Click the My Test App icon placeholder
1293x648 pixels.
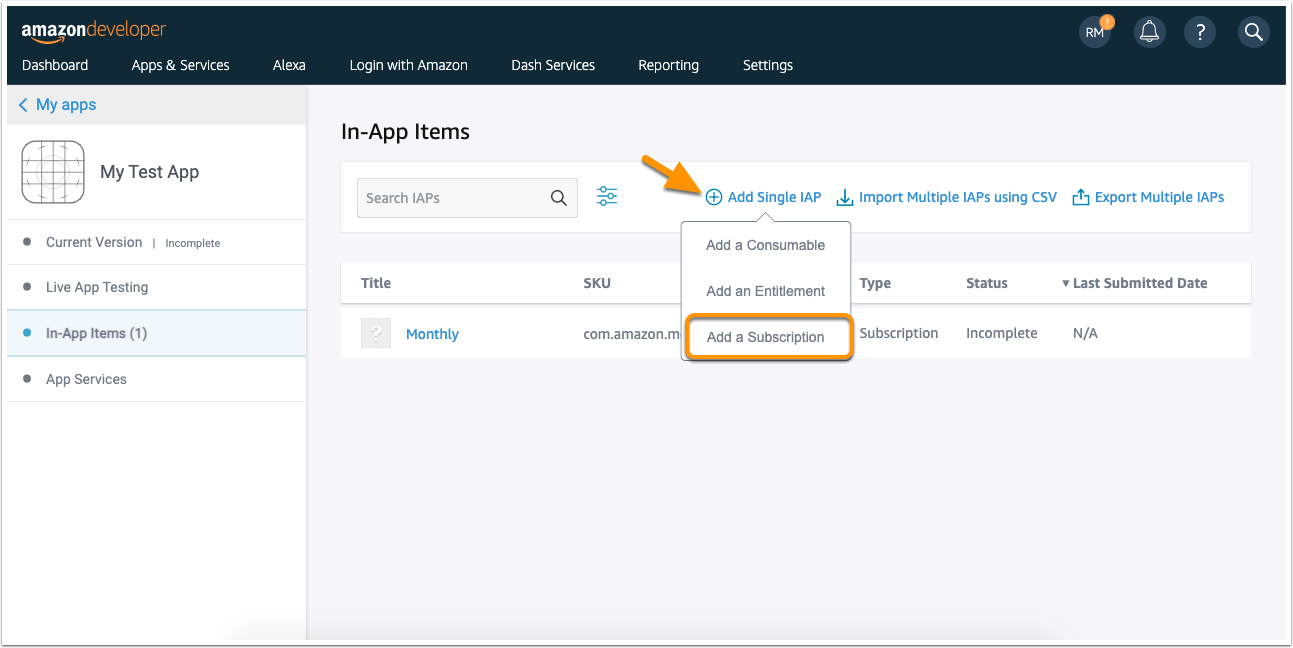click(x=53, y=172)
